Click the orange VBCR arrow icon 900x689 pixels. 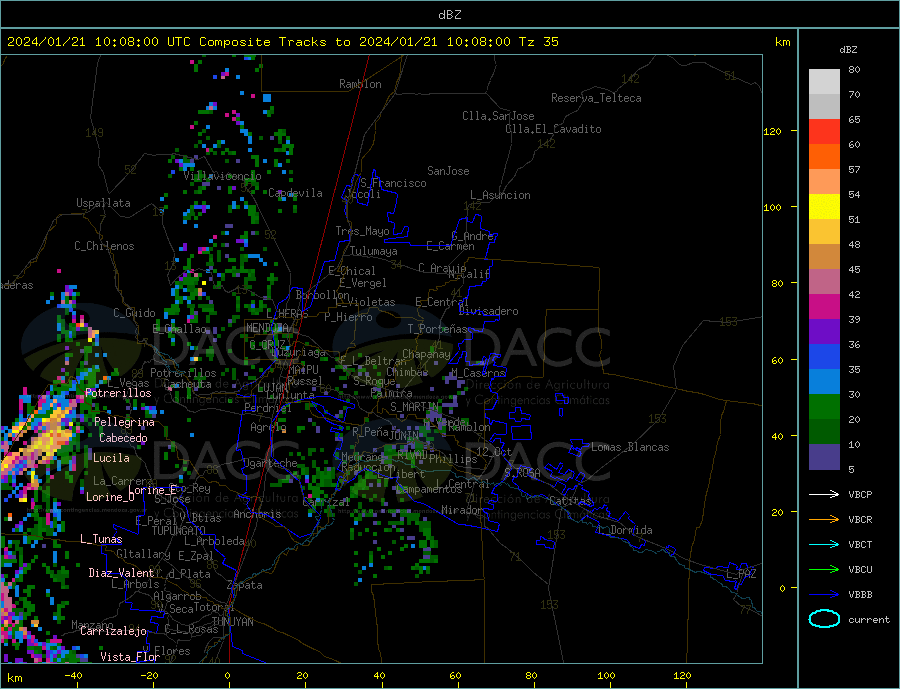824,519
